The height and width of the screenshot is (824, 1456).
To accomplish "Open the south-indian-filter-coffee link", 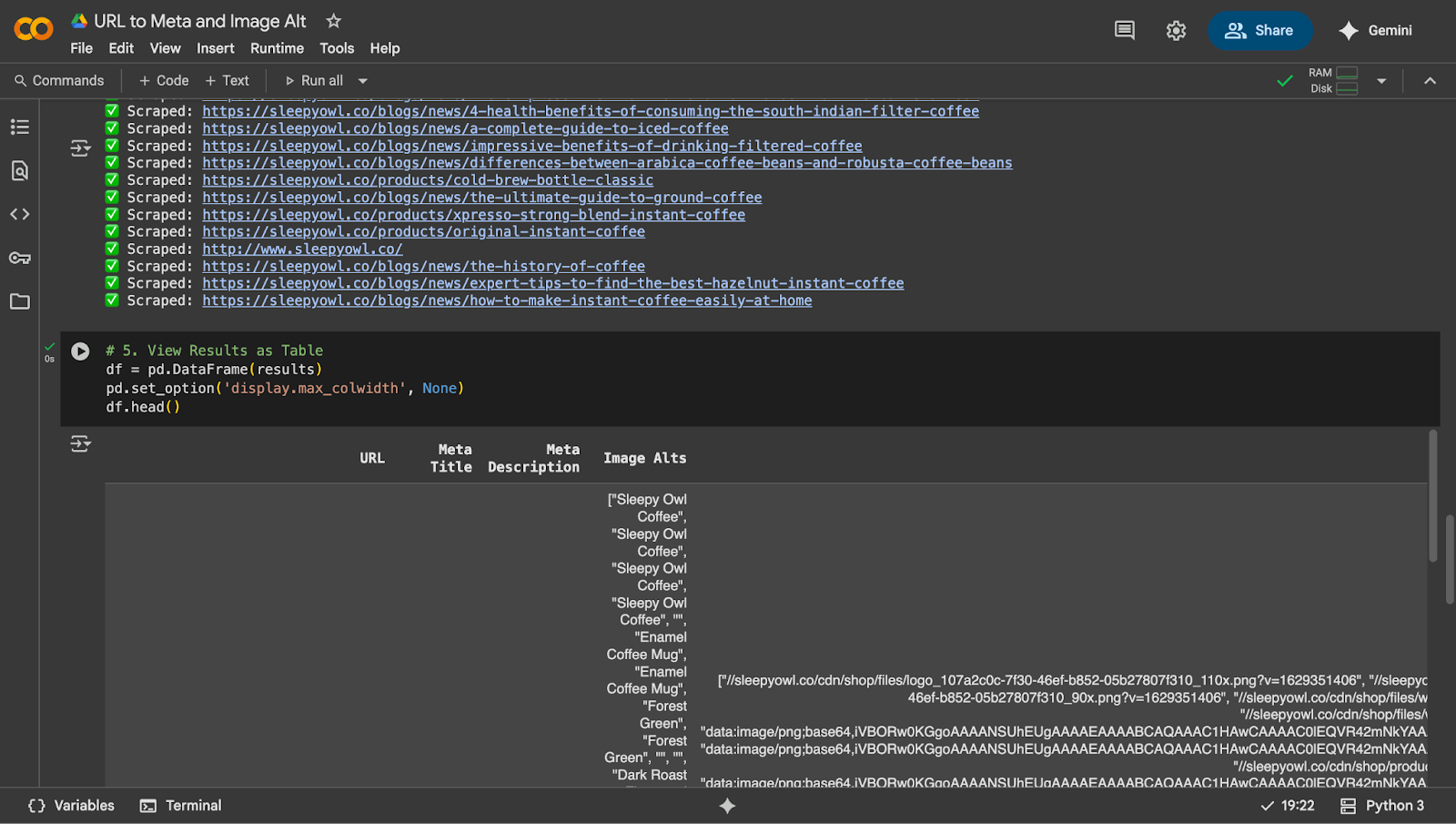I will coord(591,111).
